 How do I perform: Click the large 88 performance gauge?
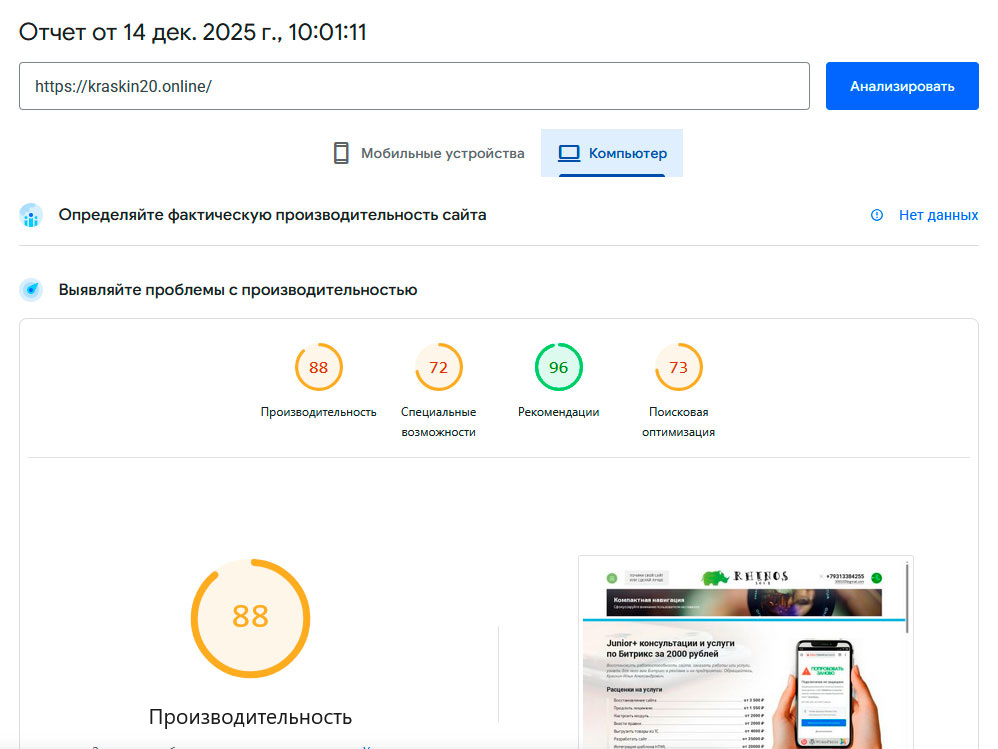(x=251, y=618)
